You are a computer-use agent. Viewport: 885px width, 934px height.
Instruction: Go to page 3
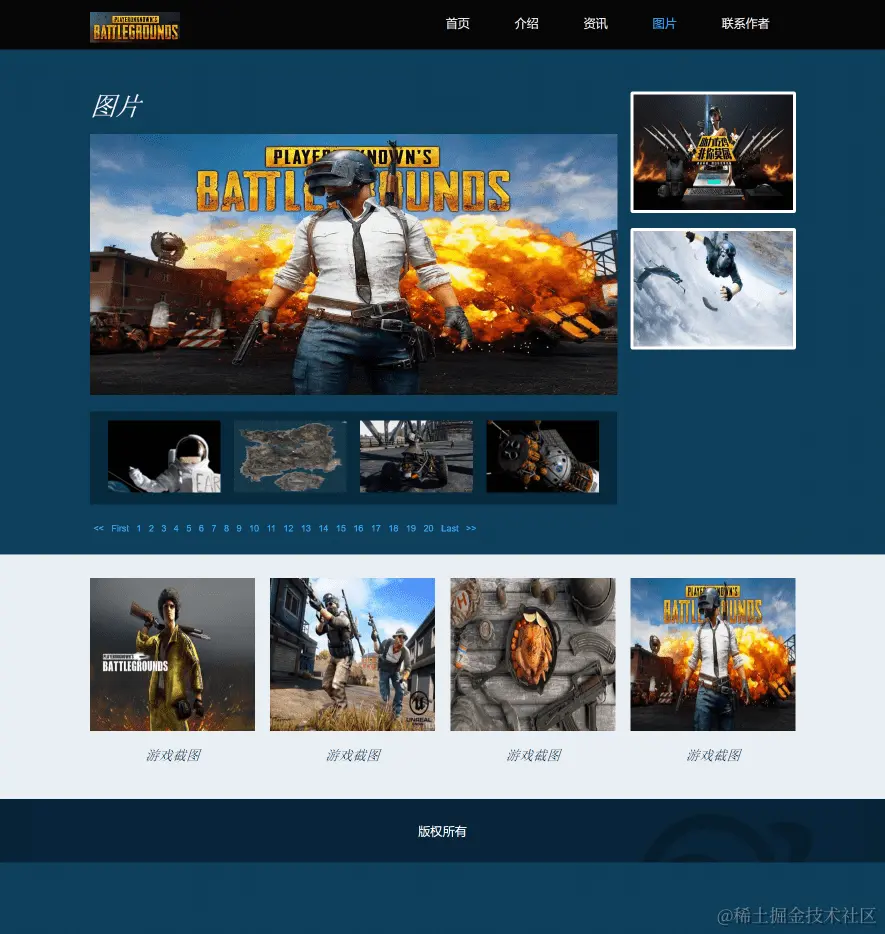pos(164,528)
